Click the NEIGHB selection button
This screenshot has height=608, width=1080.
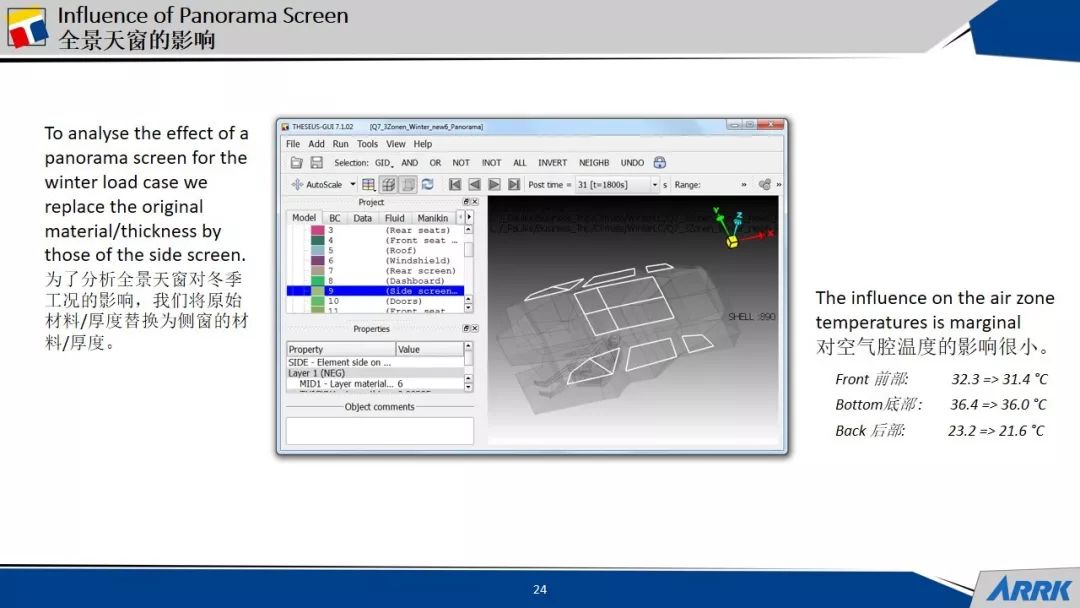tap(594, 163)
